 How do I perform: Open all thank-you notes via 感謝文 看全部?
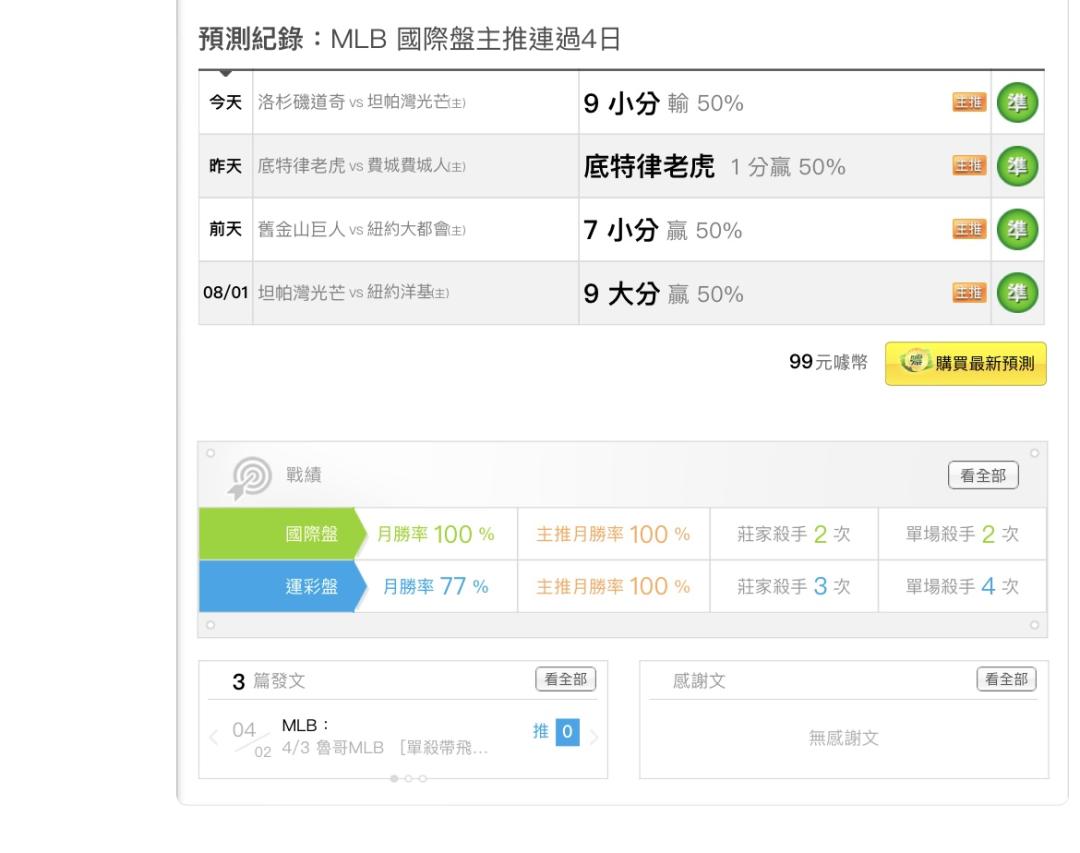coord(1006,680)
